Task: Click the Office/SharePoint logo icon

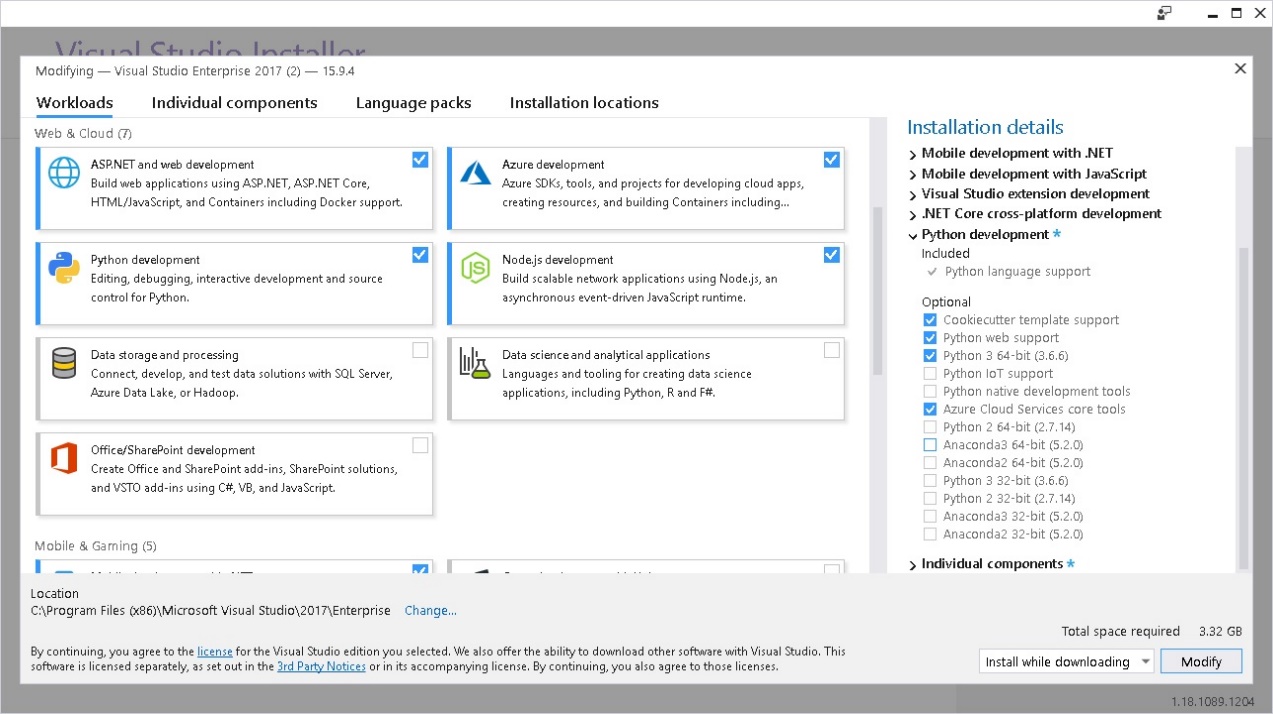Action: click(64, 459)
